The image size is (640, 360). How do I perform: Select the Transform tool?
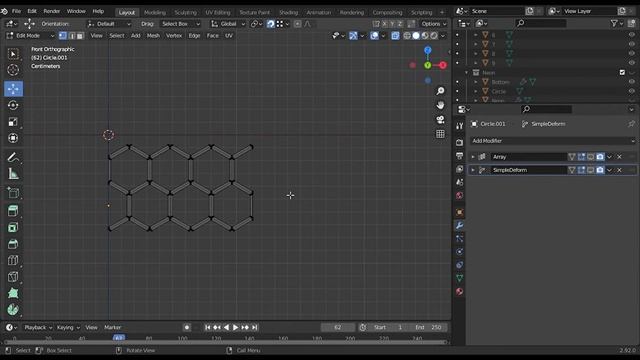tap(13, 138)
